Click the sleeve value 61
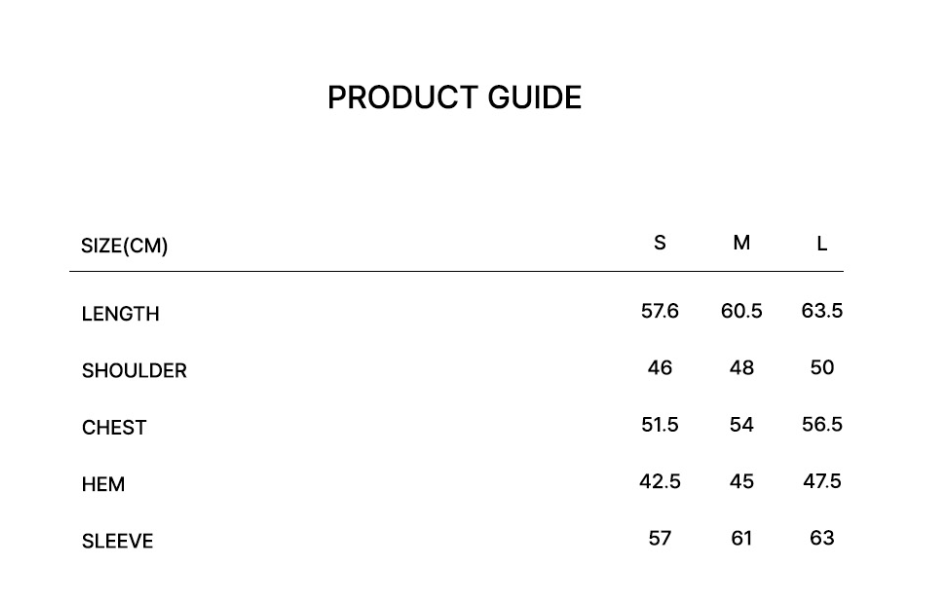939x591 pixels. click(x=741, y=539)
